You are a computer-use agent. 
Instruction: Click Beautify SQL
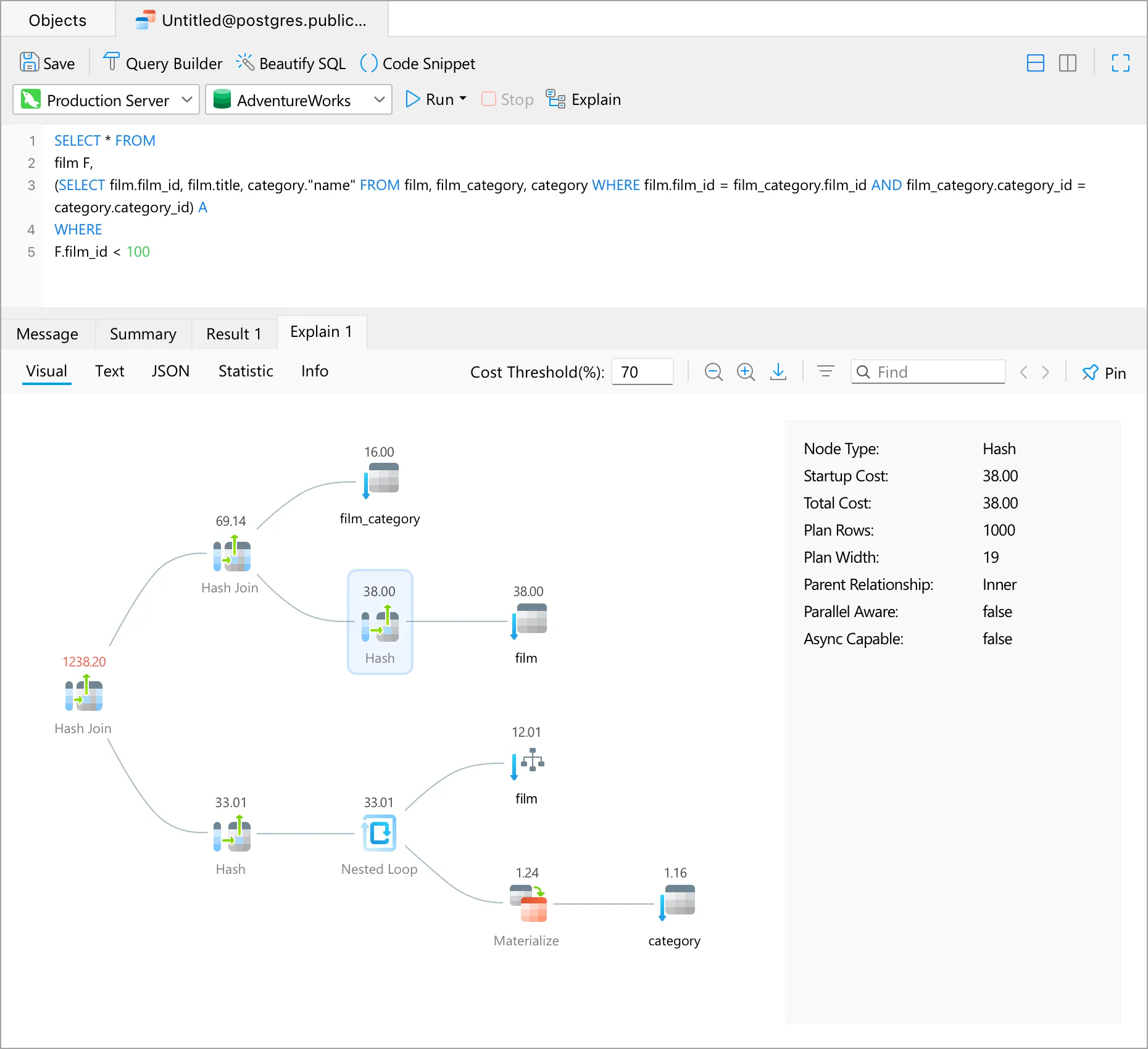(291, 63)
